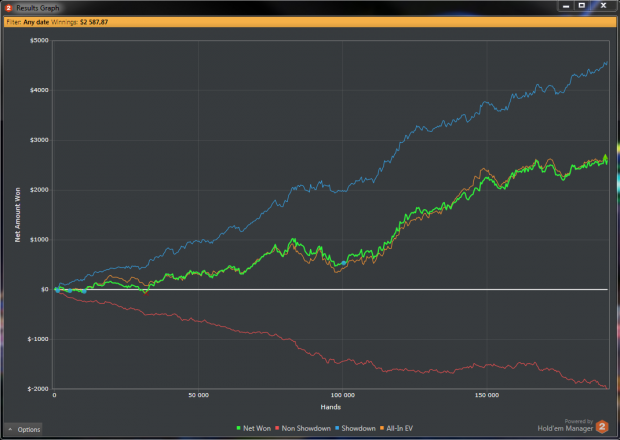Click the blue marker near 100 000 hands

pyautogui.click(x=344, y=263)
